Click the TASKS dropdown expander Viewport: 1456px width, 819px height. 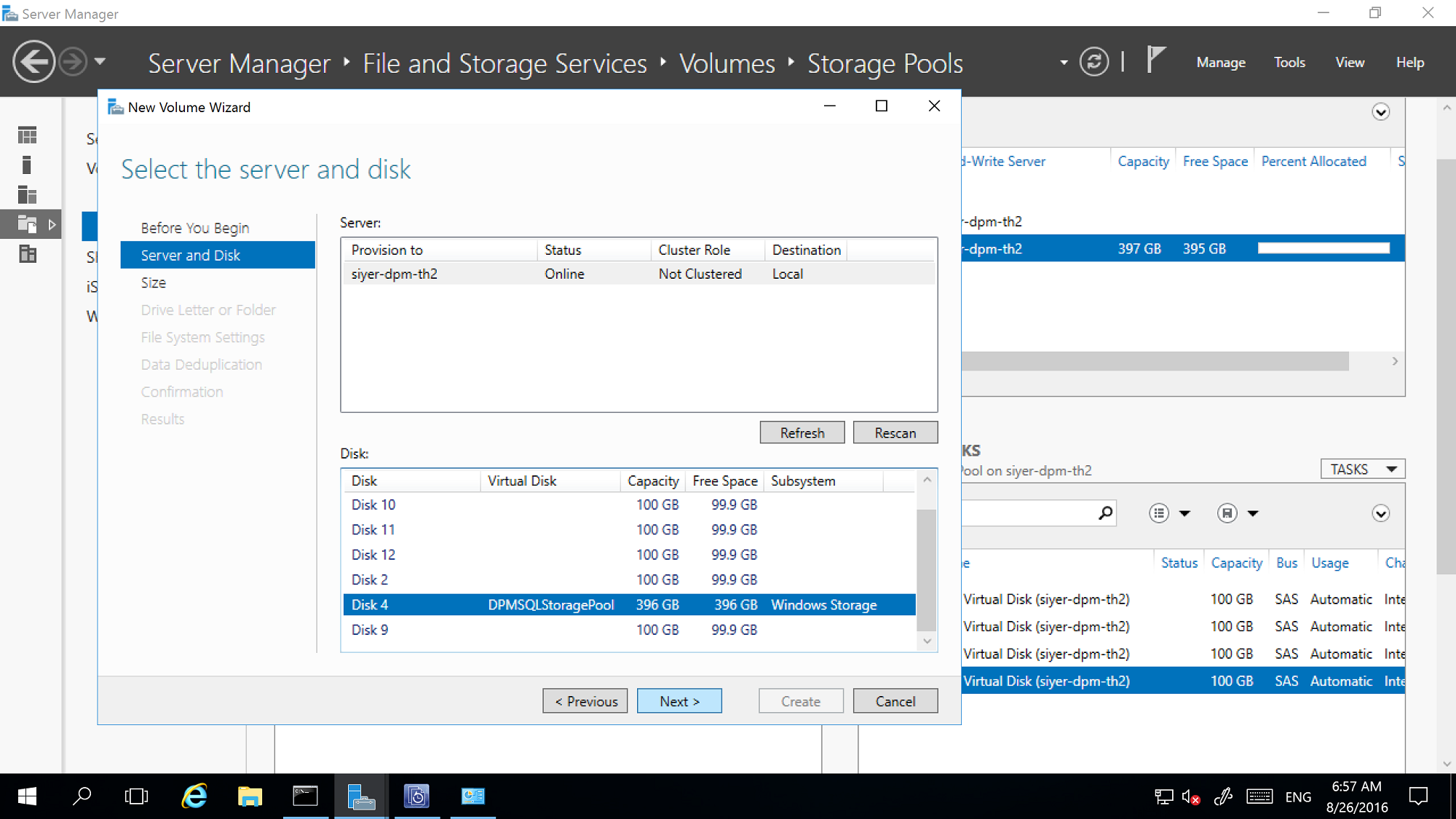point(1391,468)
